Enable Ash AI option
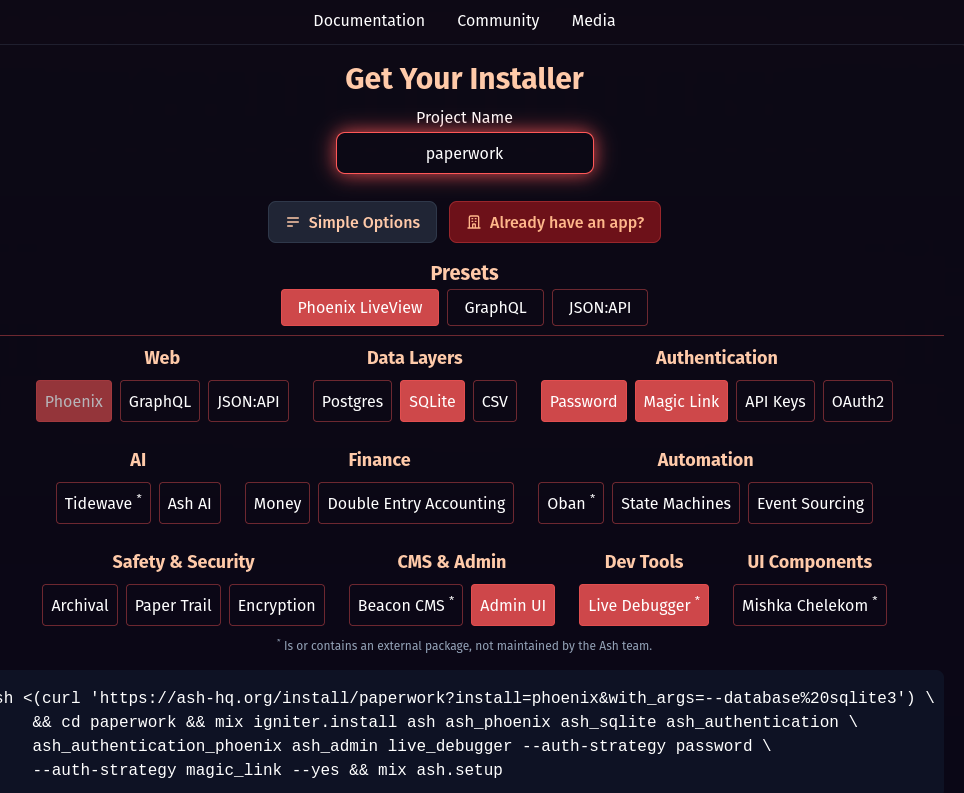 tap(189, 503)
